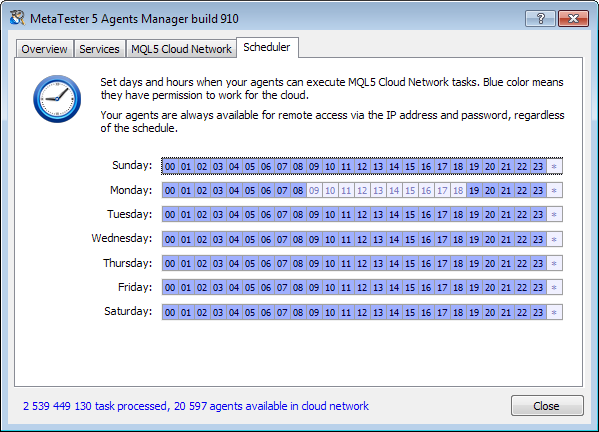
Task: Disable Friday hour 18
Action: click(x=458, y=288)
